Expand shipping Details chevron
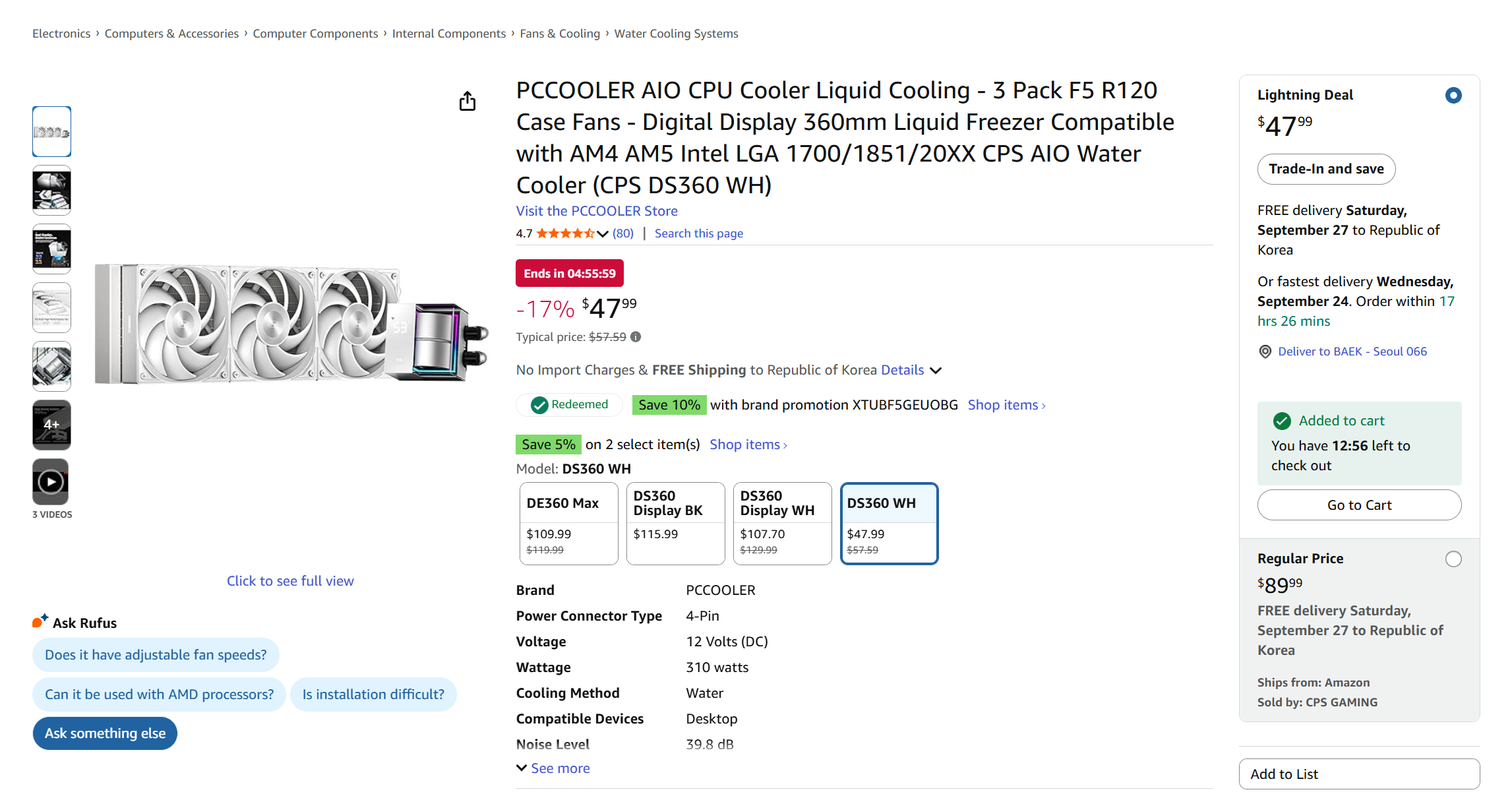 [x=936, y=371]
